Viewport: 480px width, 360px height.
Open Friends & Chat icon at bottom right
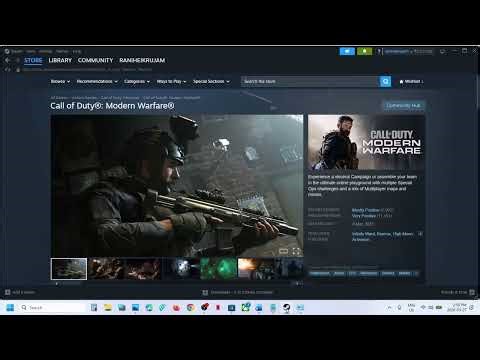tap(472, 292)
